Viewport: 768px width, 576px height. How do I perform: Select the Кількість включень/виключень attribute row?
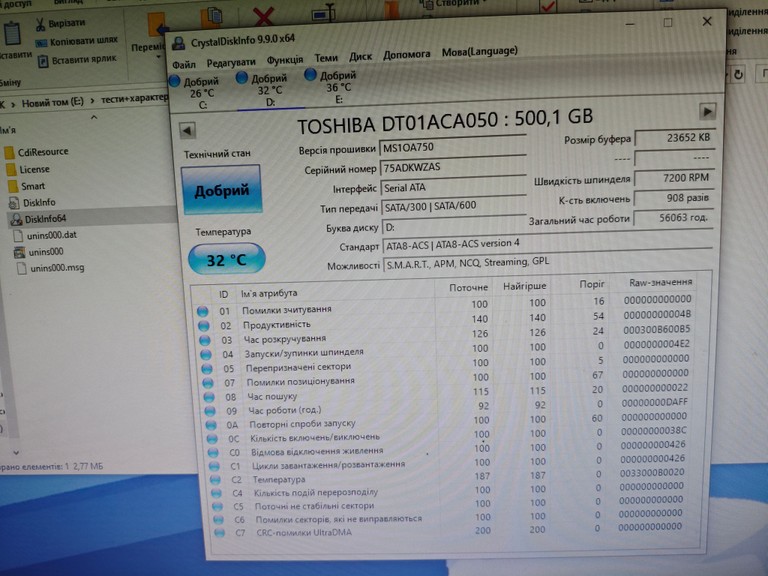[449, 435]
